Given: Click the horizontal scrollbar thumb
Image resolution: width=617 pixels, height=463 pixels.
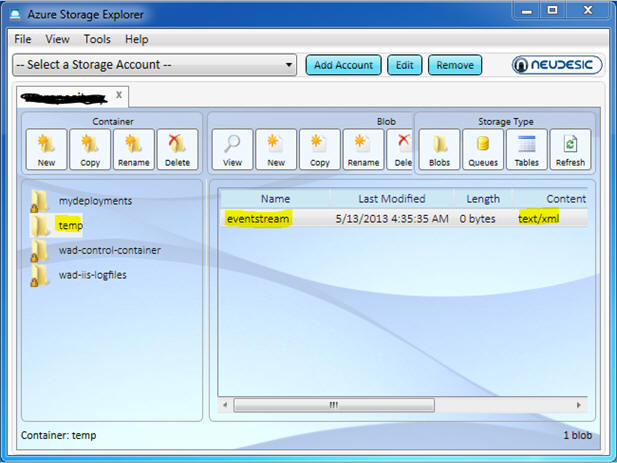Looking at the screenshot, I should (334, 405).
